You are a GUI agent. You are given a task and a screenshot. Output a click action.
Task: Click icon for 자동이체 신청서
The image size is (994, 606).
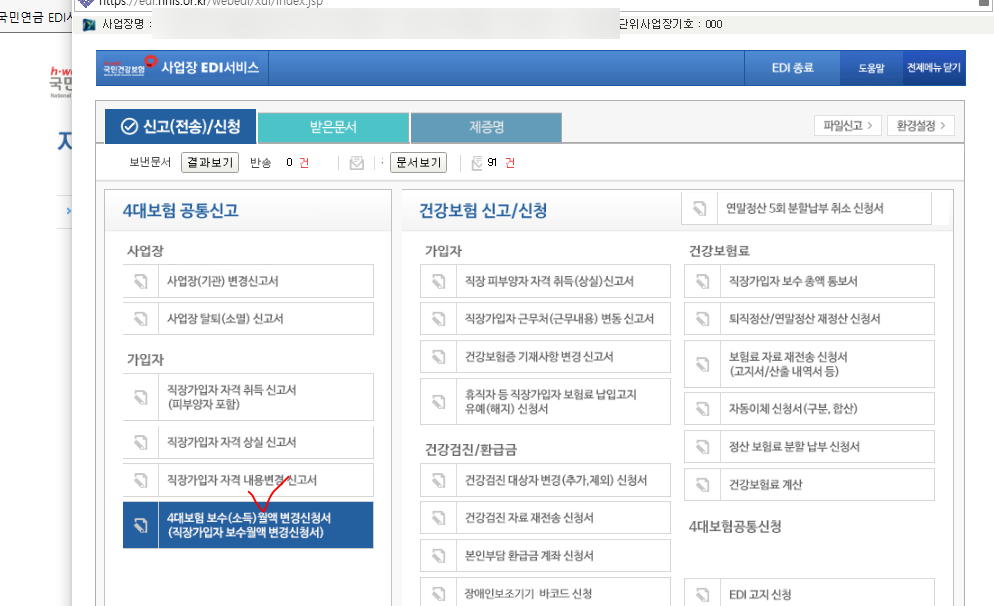[702, 409]
